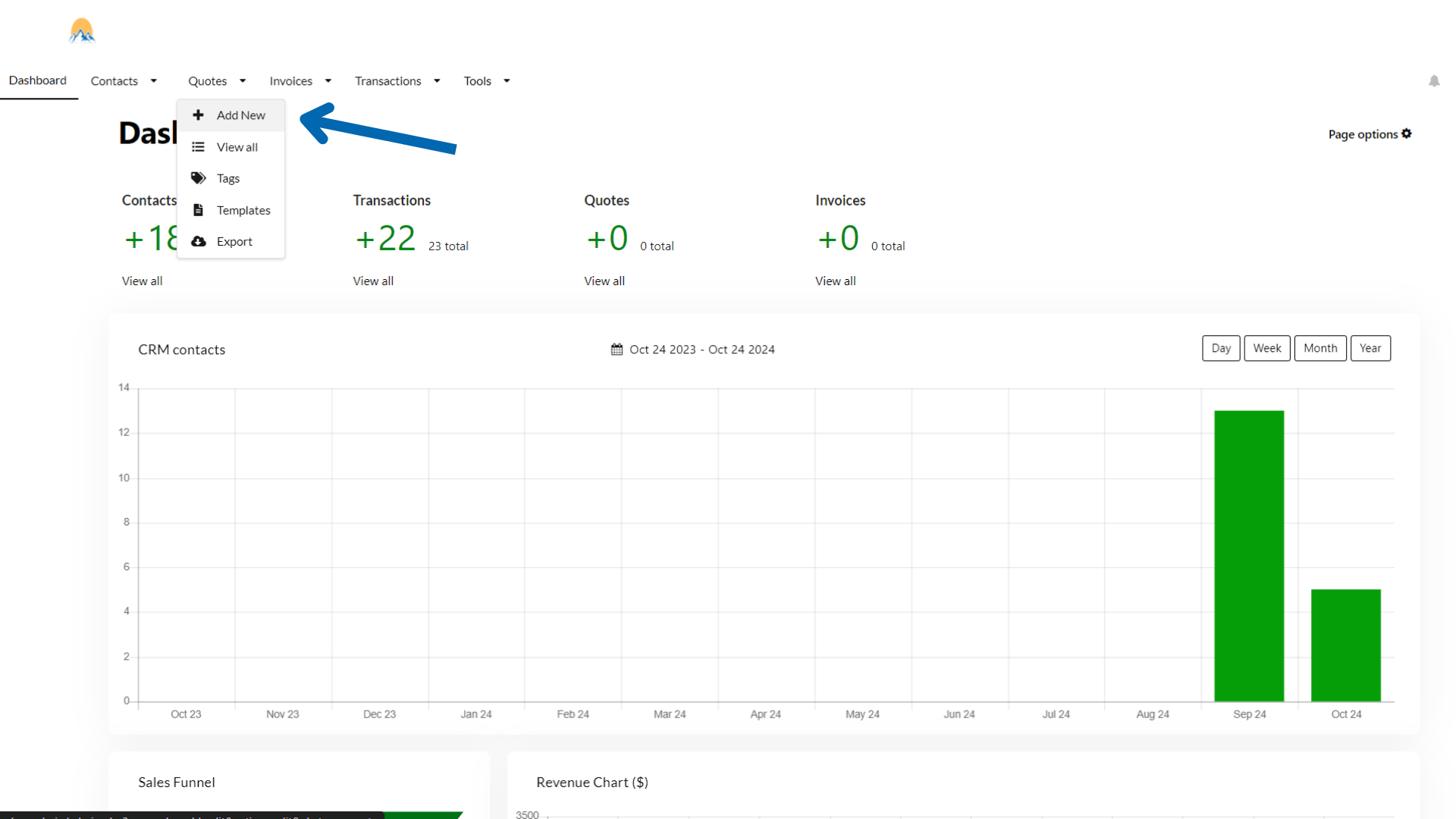Click the tags icon in Quotes menu
Image resolution: width=1456 pixels, height=819 pixels.
click(198, 178)
